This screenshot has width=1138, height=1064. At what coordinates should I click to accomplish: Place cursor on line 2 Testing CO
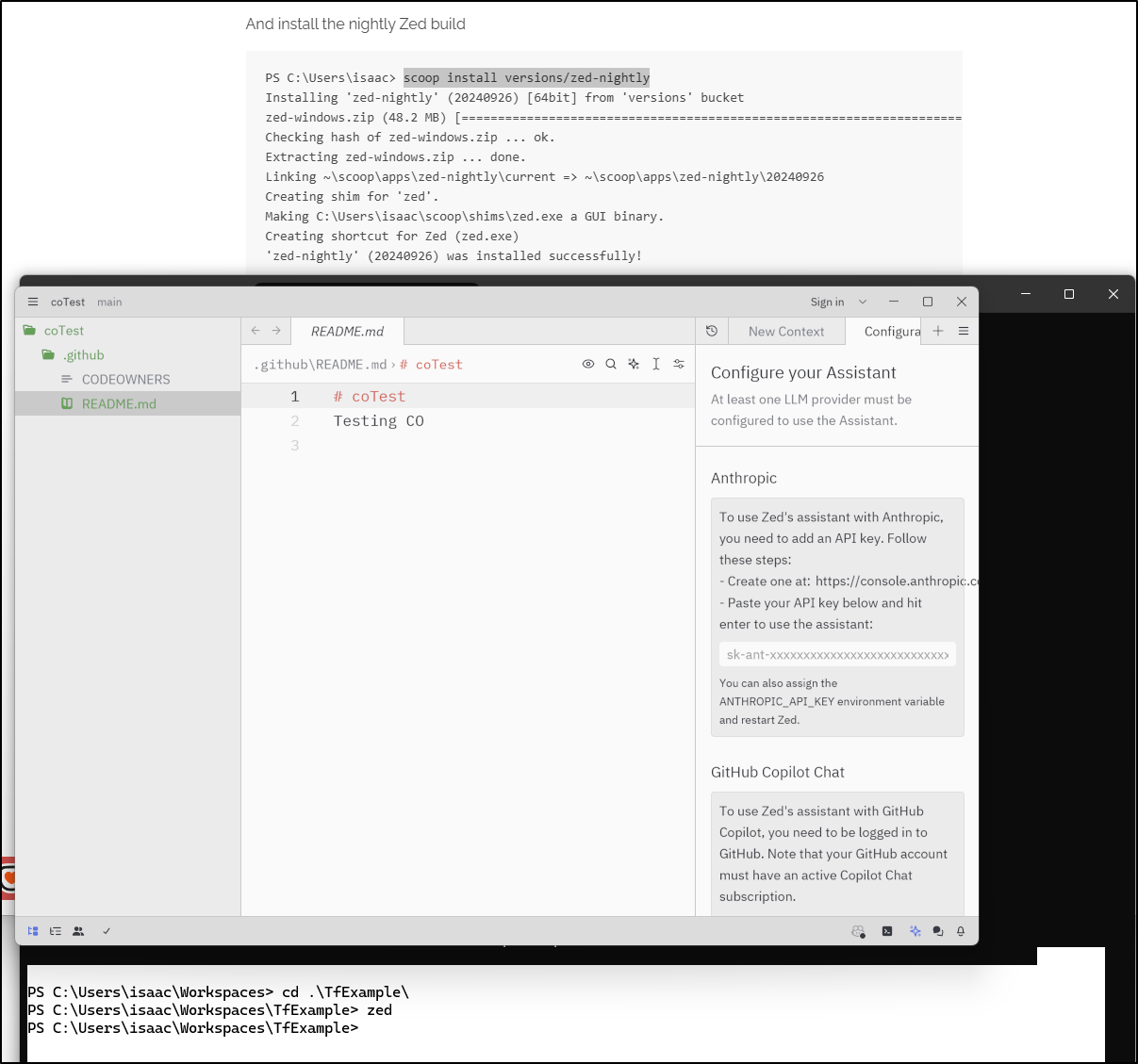[x=378, y=421]
